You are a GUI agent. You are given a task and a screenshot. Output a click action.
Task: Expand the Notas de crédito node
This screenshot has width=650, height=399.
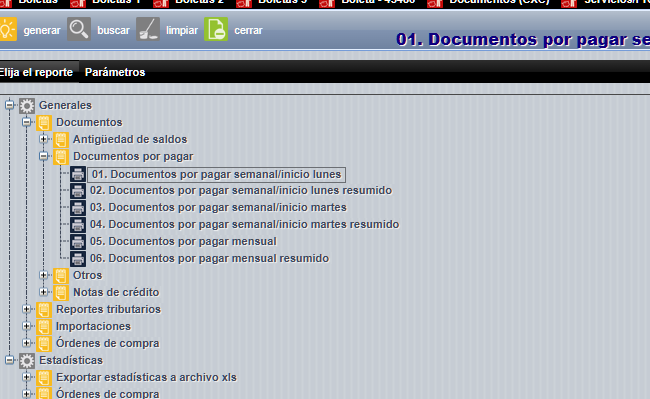coord(44,292)
